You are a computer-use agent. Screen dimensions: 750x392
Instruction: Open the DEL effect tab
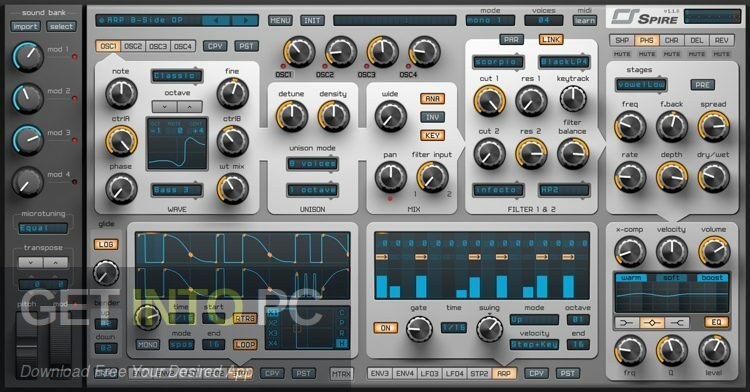696,40
